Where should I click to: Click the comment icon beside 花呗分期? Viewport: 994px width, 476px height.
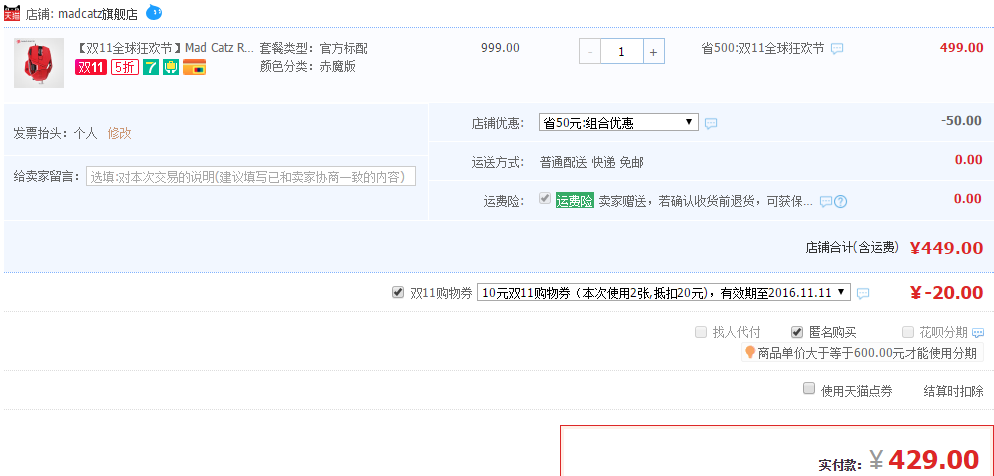pyautogui.click(x=978, y=333)
